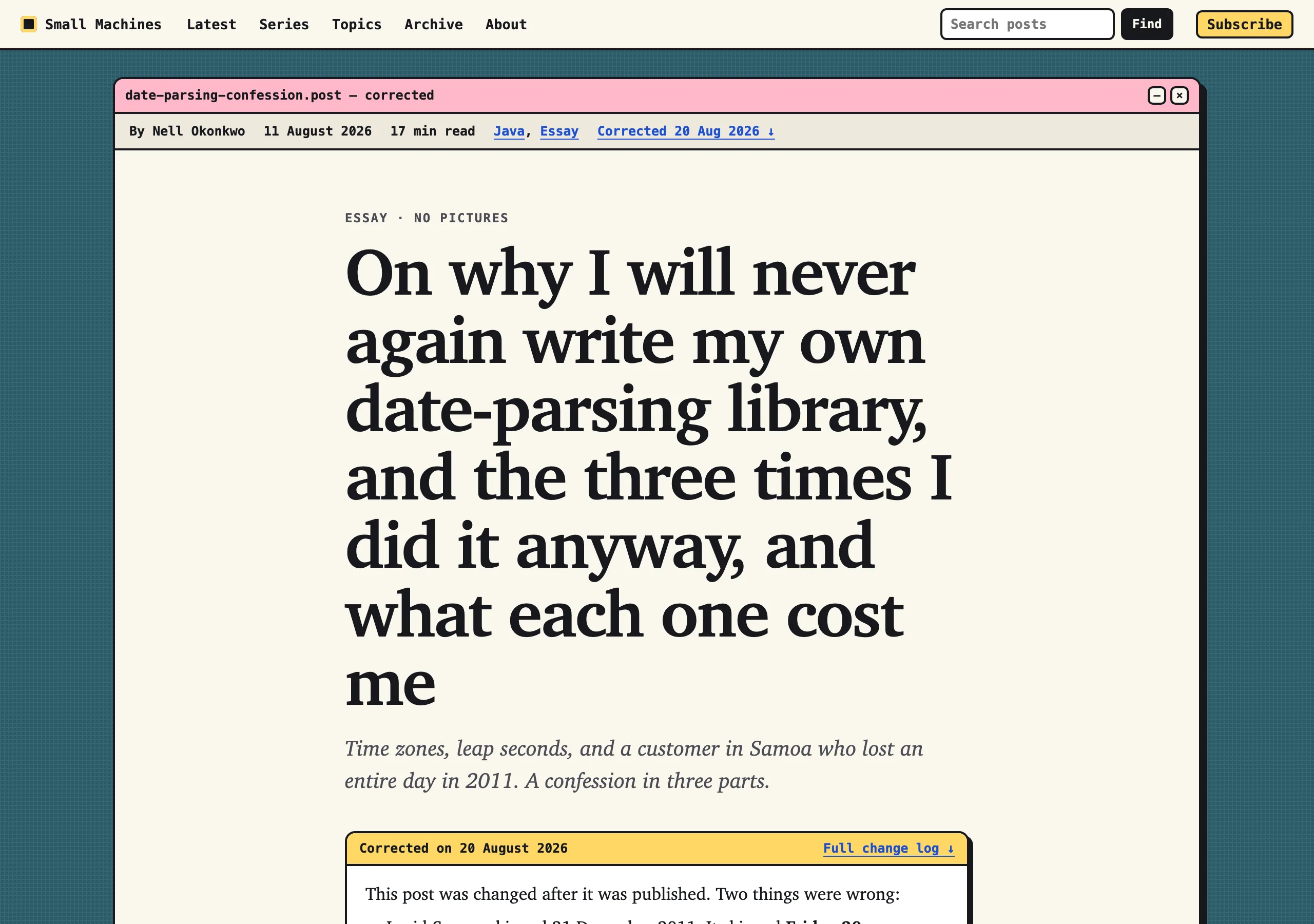The image size is (1314, 924).
Task: Minimize the post window
Action: pyautogui.click(x=1156, y=95)
